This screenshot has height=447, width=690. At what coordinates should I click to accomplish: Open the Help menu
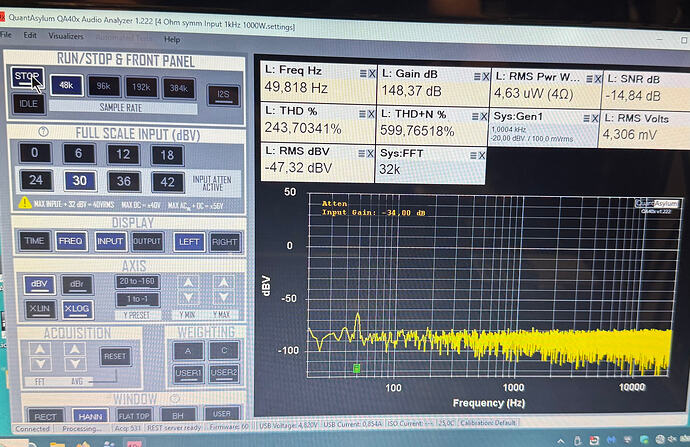pos(172,39)
